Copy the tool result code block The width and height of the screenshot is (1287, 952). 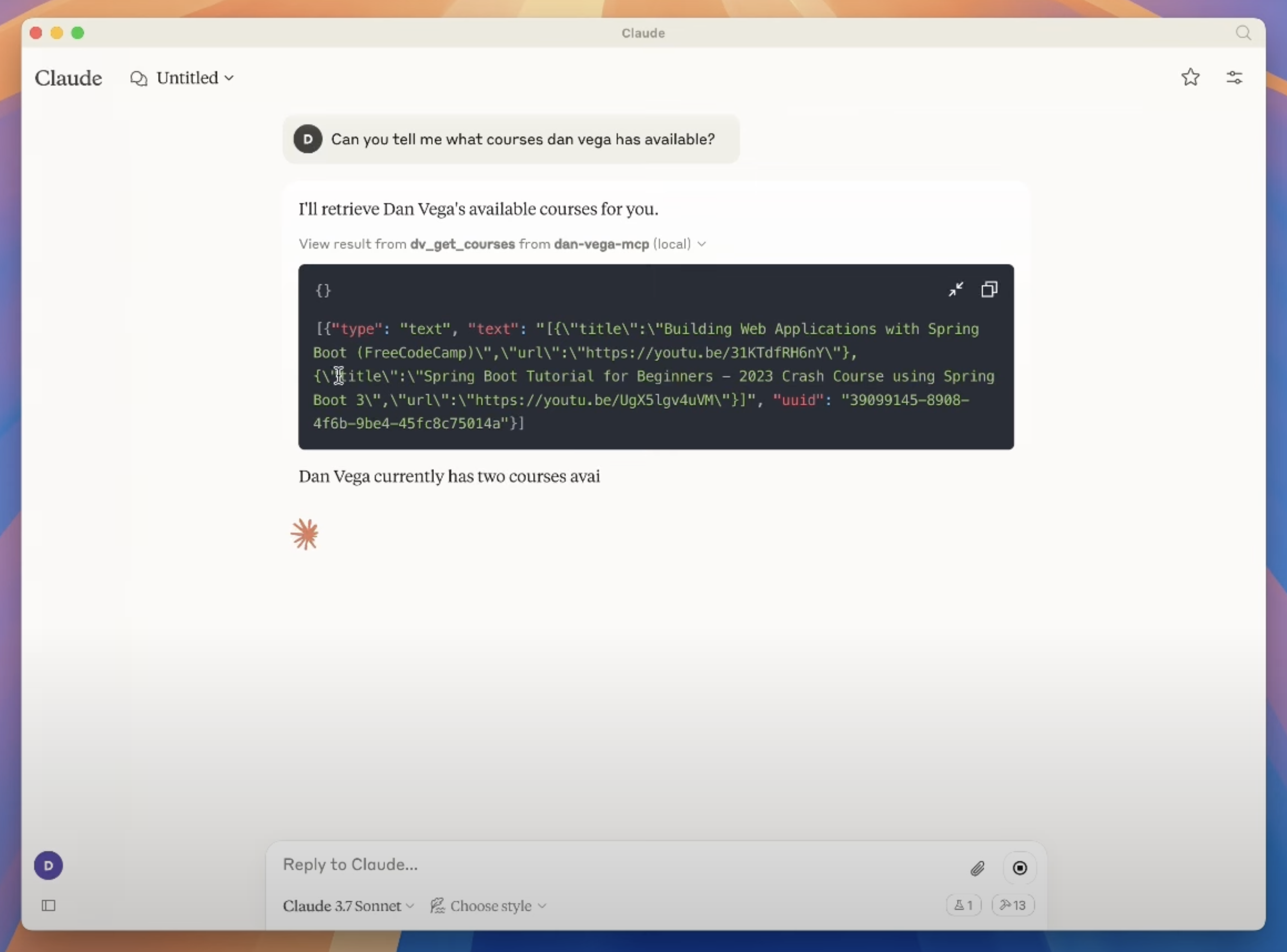(990, 289)
